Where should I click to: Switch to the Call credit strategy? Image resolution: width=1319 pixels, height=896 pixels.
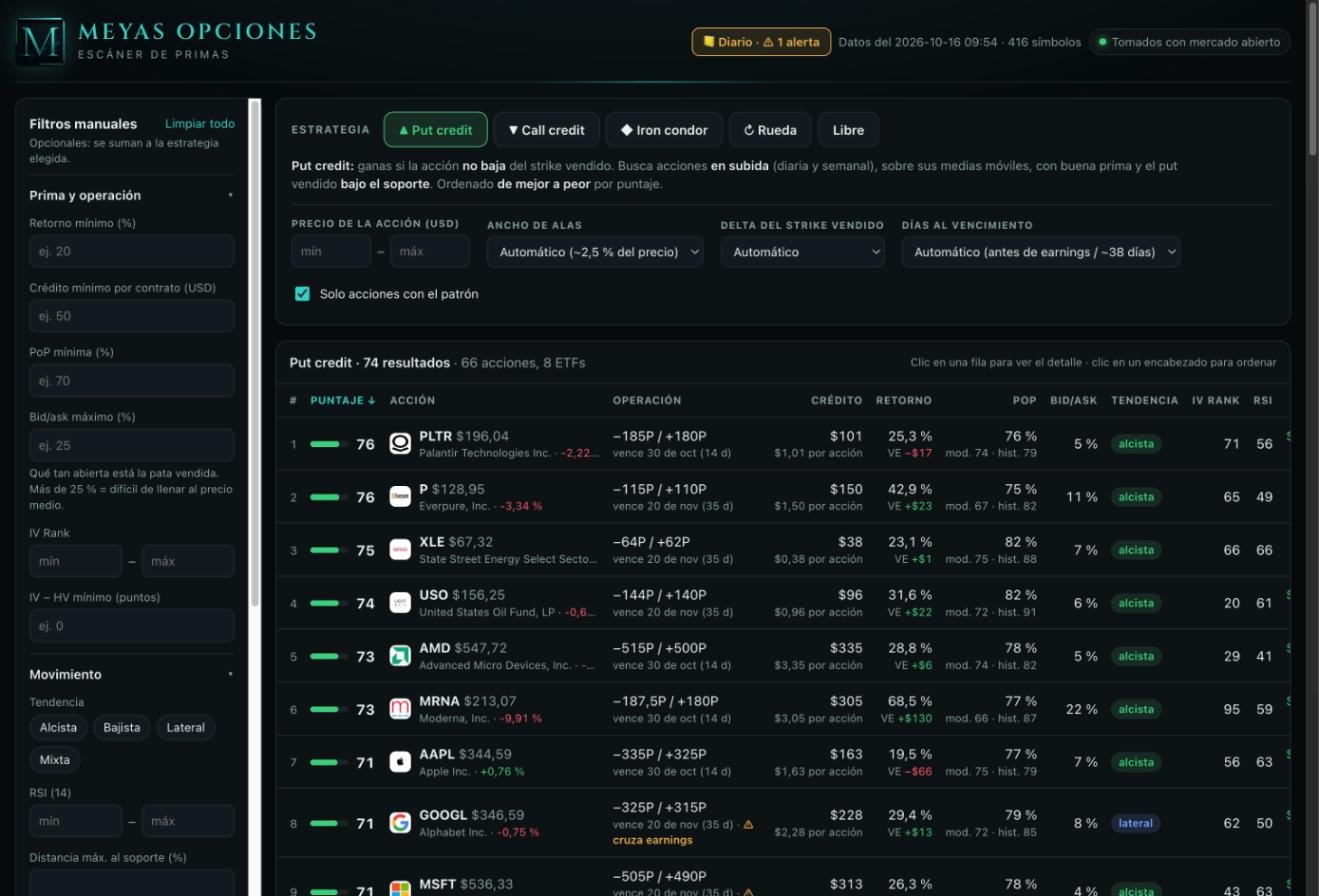point(546,130)
